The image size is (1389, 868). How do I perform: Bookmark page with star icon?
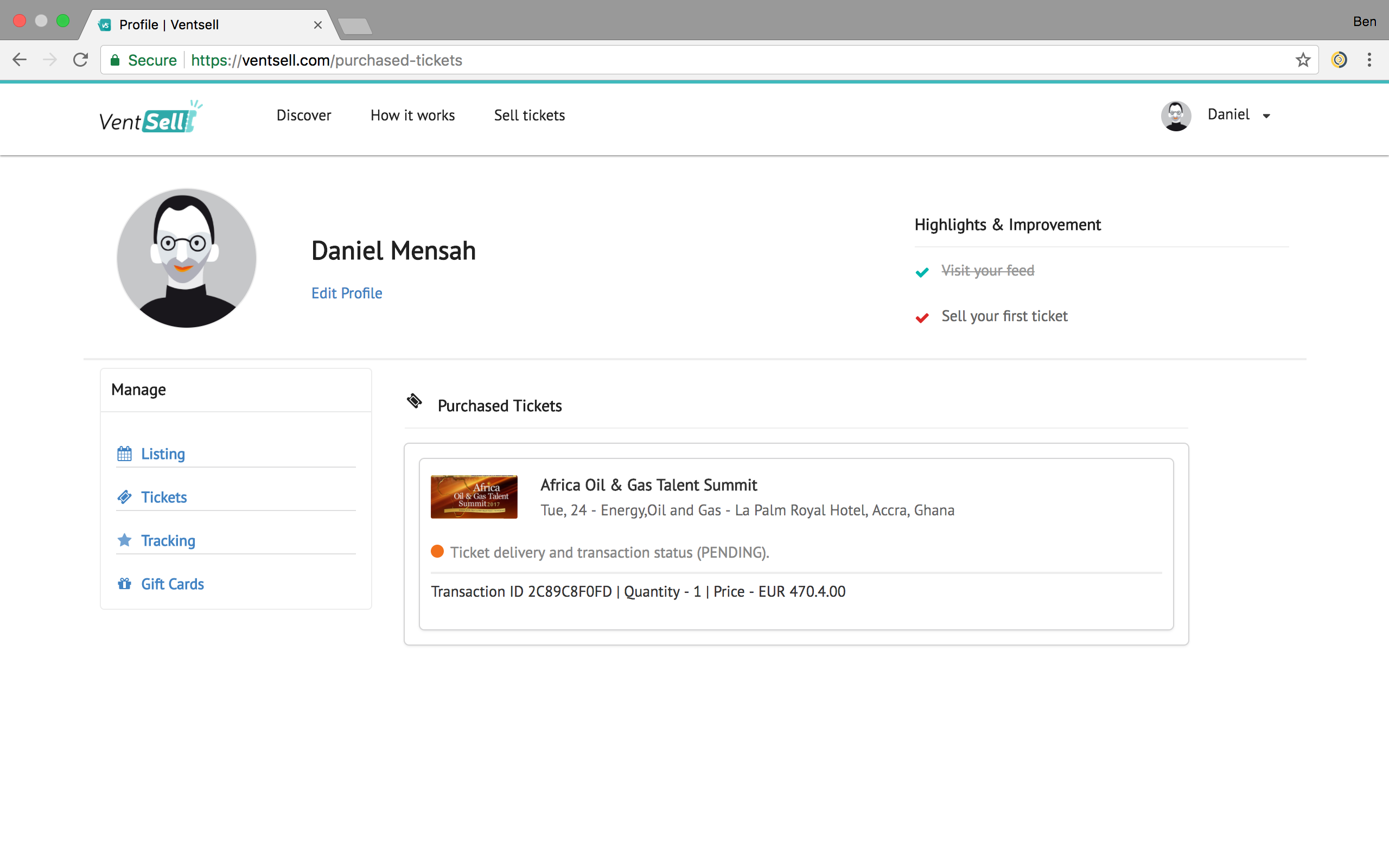(x=1302, y=60)
